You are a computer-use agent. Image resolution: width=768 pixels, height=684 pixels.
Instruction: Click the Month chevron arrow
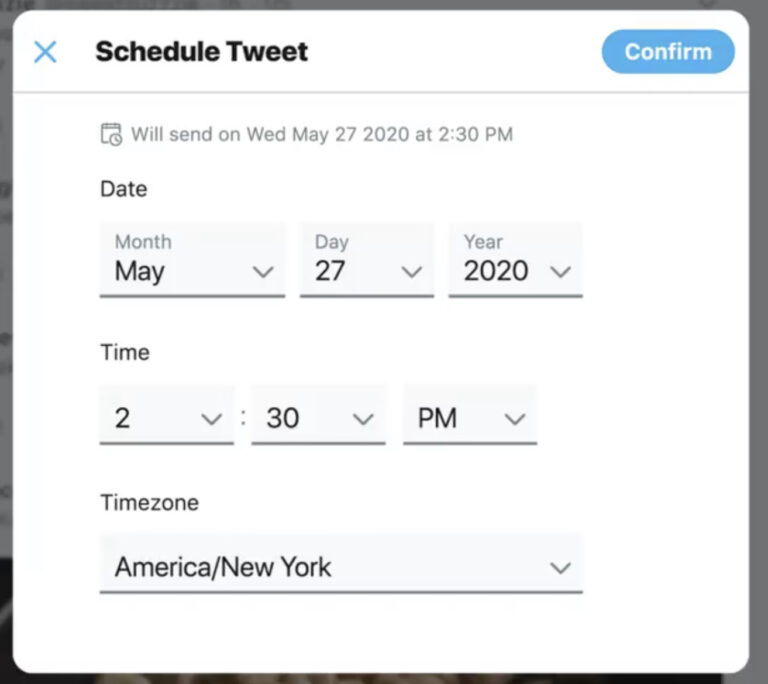point(263,272)
